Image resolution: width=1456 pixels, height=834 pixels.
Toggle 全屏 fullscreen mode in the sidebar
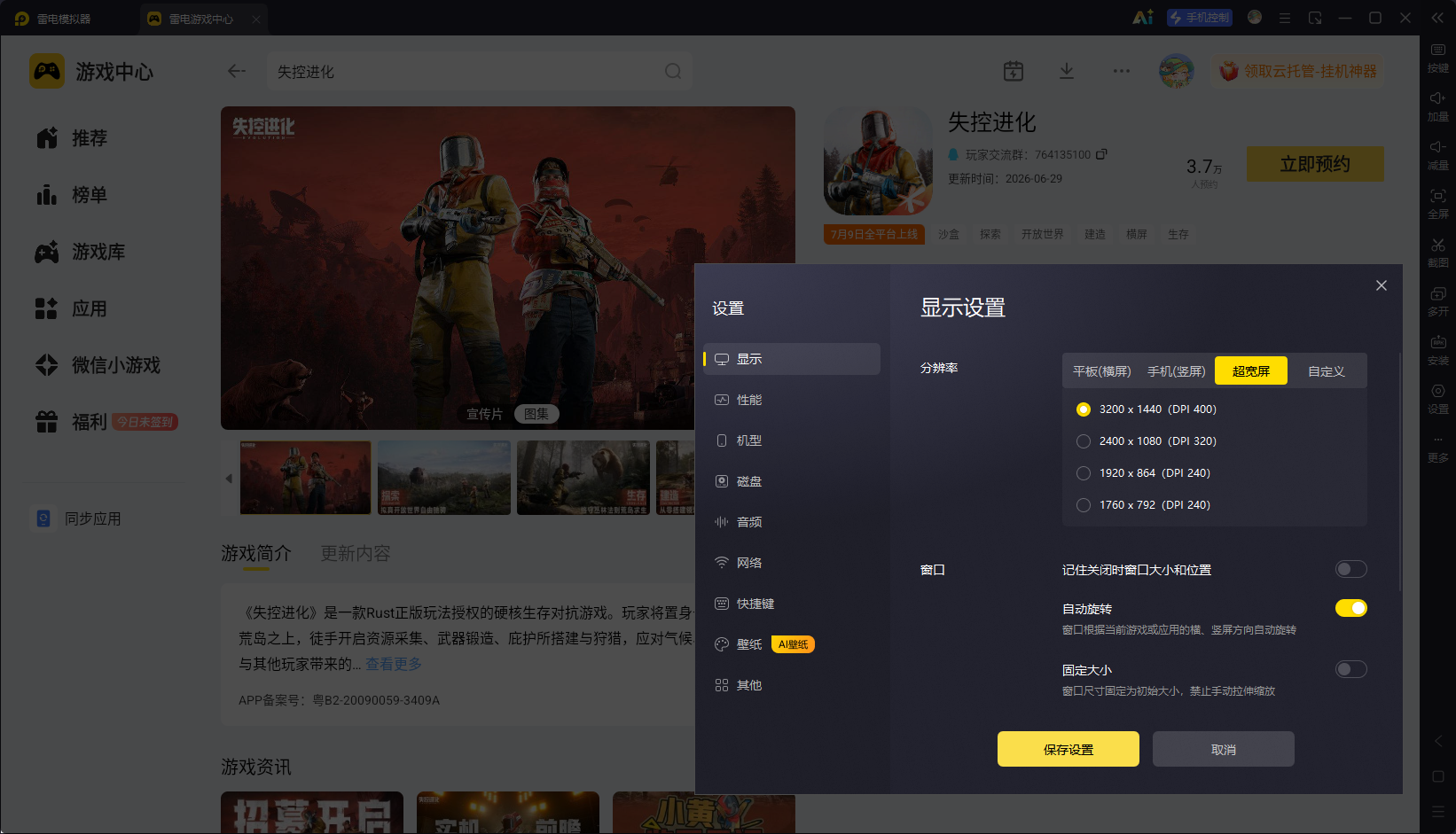tap(1437, 204)
